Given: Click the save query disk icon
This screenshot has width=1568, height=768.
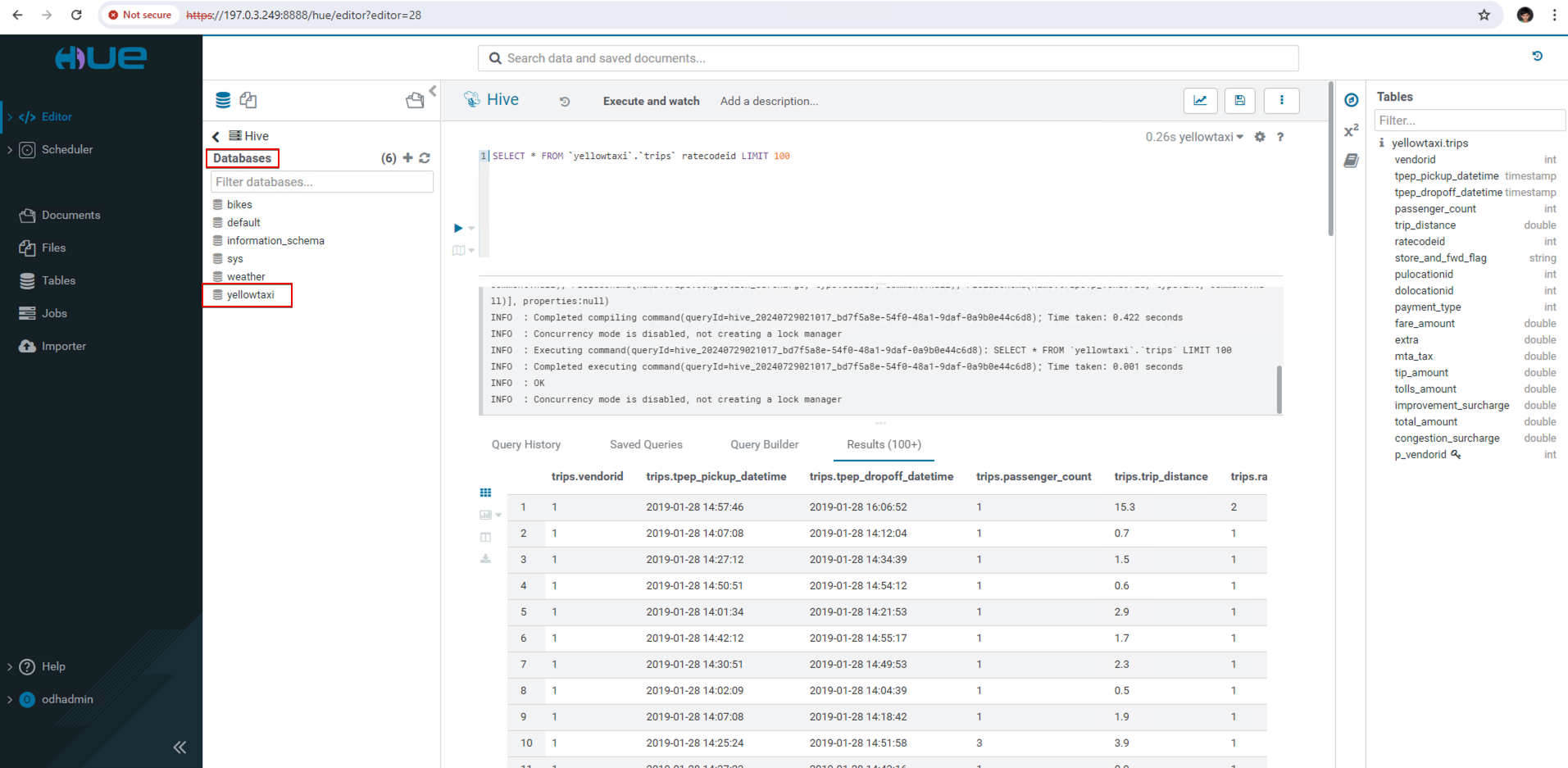Looking at the screenshot, I should (1240, 101).
